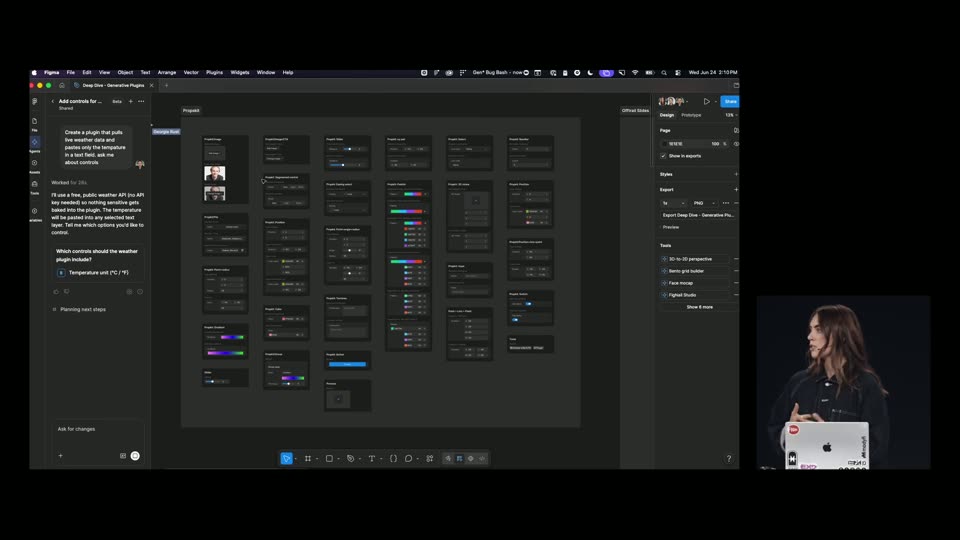The width and height of the screenshot is (960, 540).
Task: Open Face mocap tool
Action: [694, 283]
